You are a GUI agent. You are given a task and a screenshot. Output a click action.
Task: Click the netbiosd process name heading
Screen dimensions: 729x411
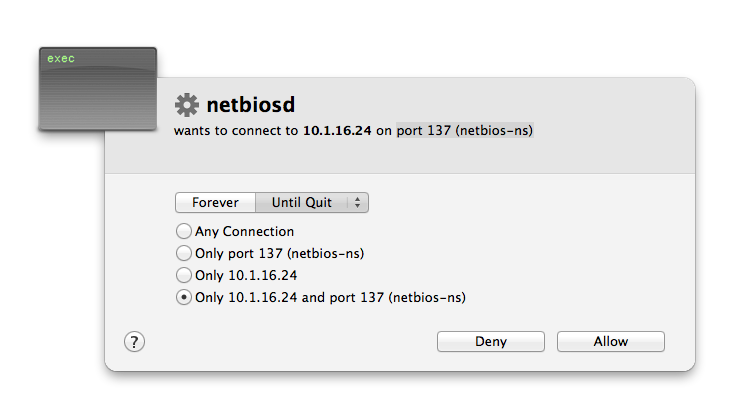(251, 105)
